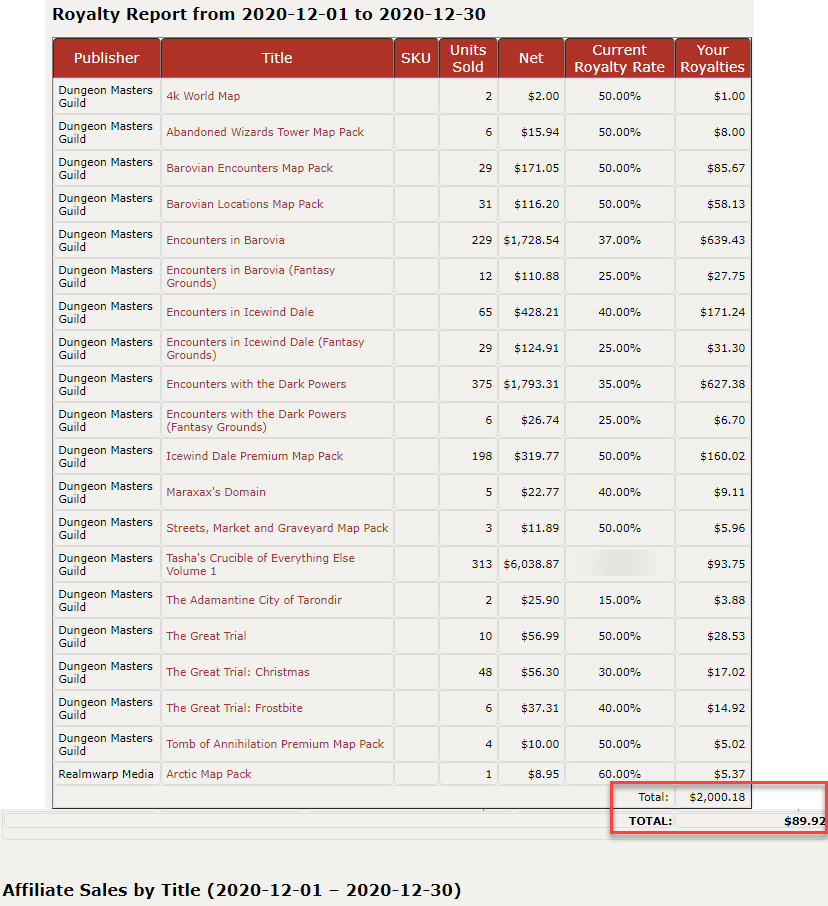Click the Your Royalties column header
The image size is (828, 906).
pyautogui.click(x=712, y=58)
